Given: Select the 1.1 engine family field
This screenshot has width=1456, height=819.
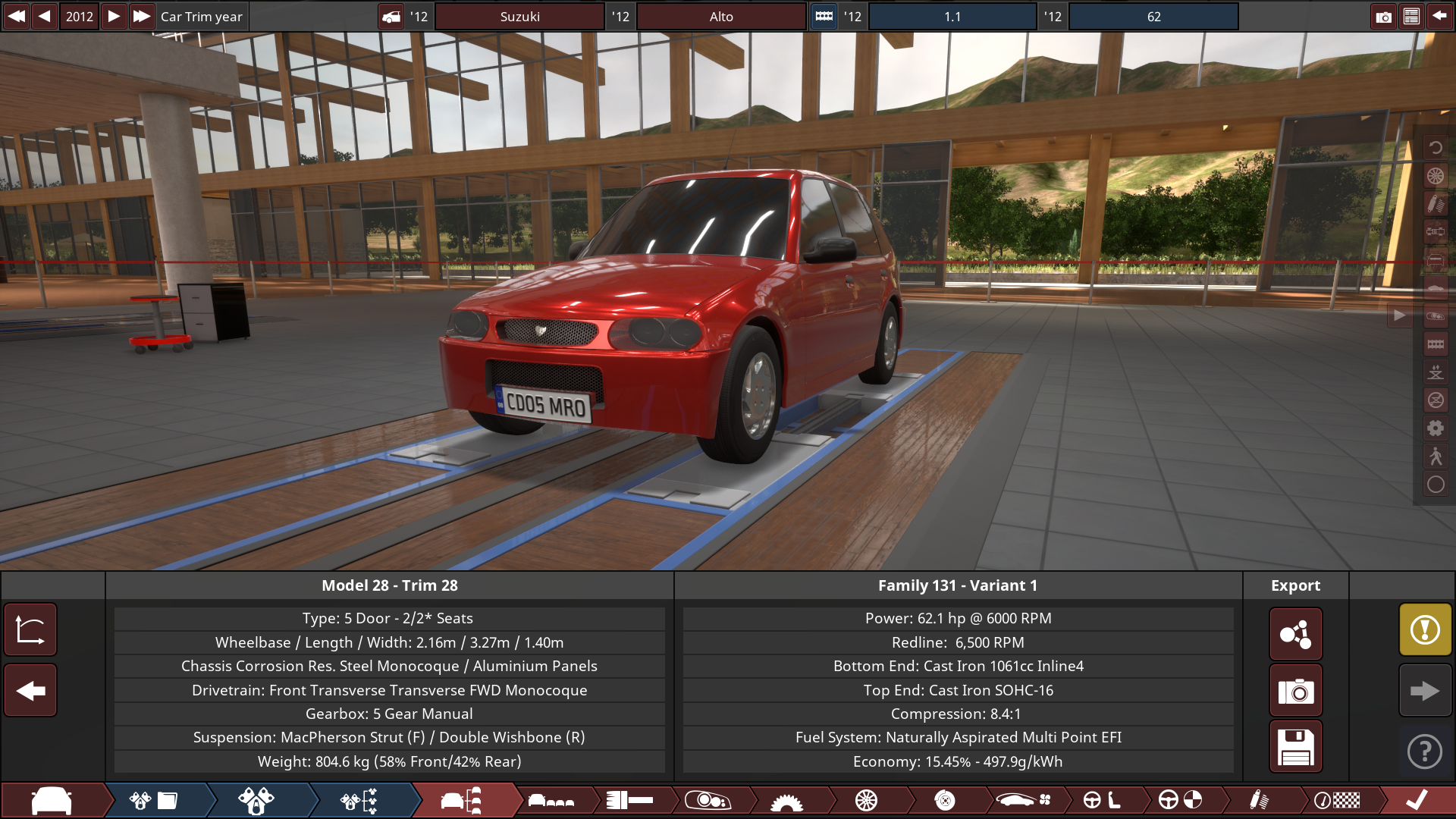Looking at the screenshot, I should (x=952, y=17).
